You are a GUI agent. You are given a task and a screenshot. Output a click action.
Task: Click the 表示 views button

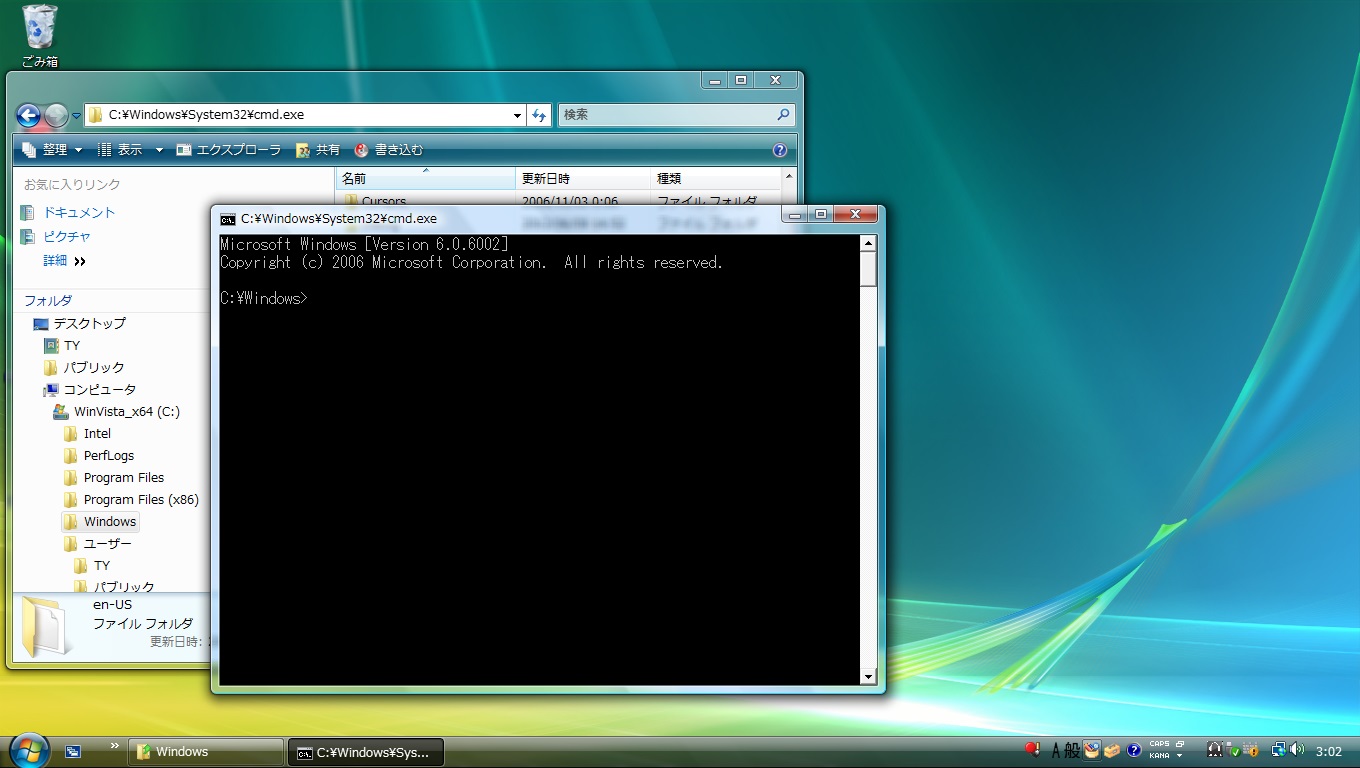point(120,150)
